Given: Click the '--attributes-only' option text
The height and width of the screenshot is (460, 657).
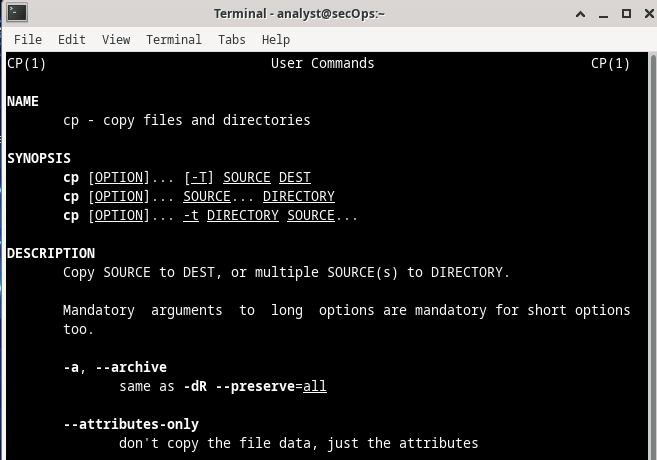Looking at the screenshot, I should pyautogui.click(x=131, y=424).
